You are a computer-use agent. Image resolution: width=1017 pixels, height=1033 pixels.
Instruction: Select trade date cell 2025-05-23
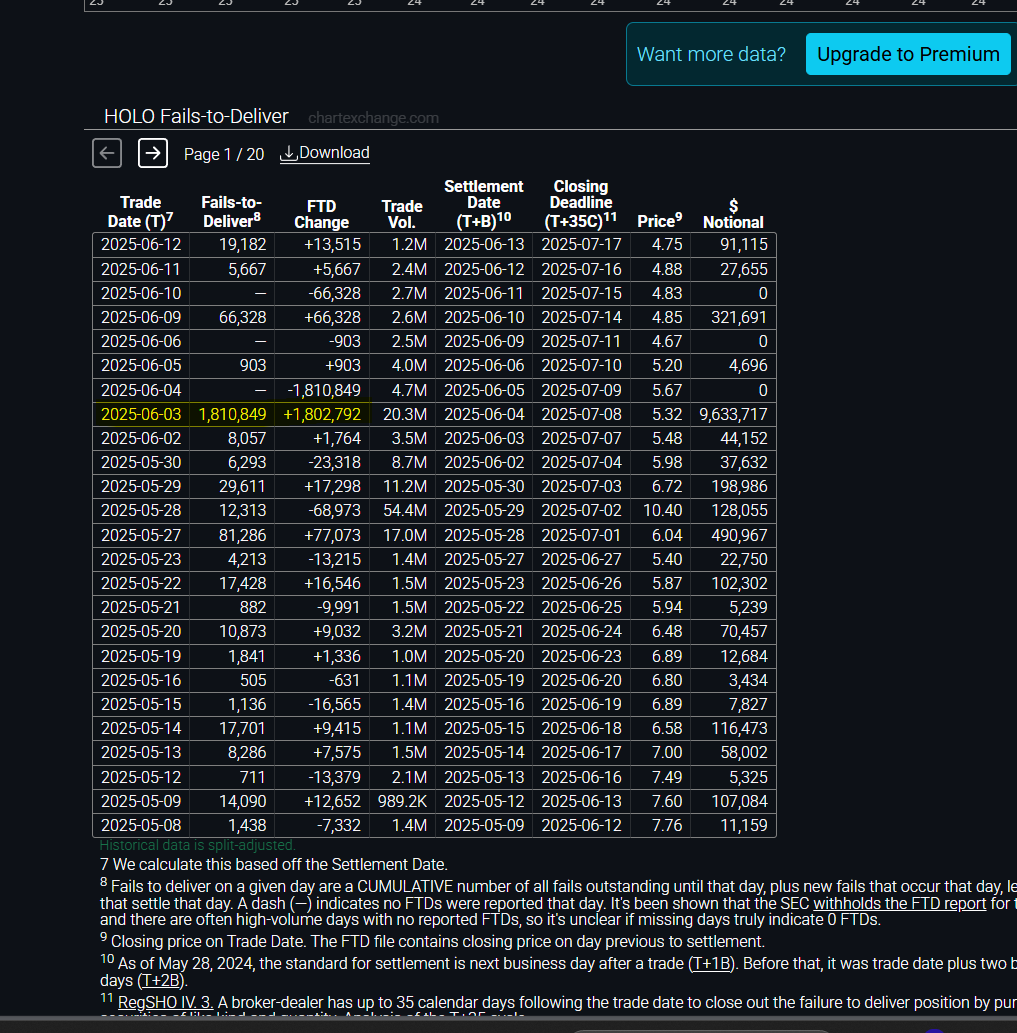click(141, 559)
